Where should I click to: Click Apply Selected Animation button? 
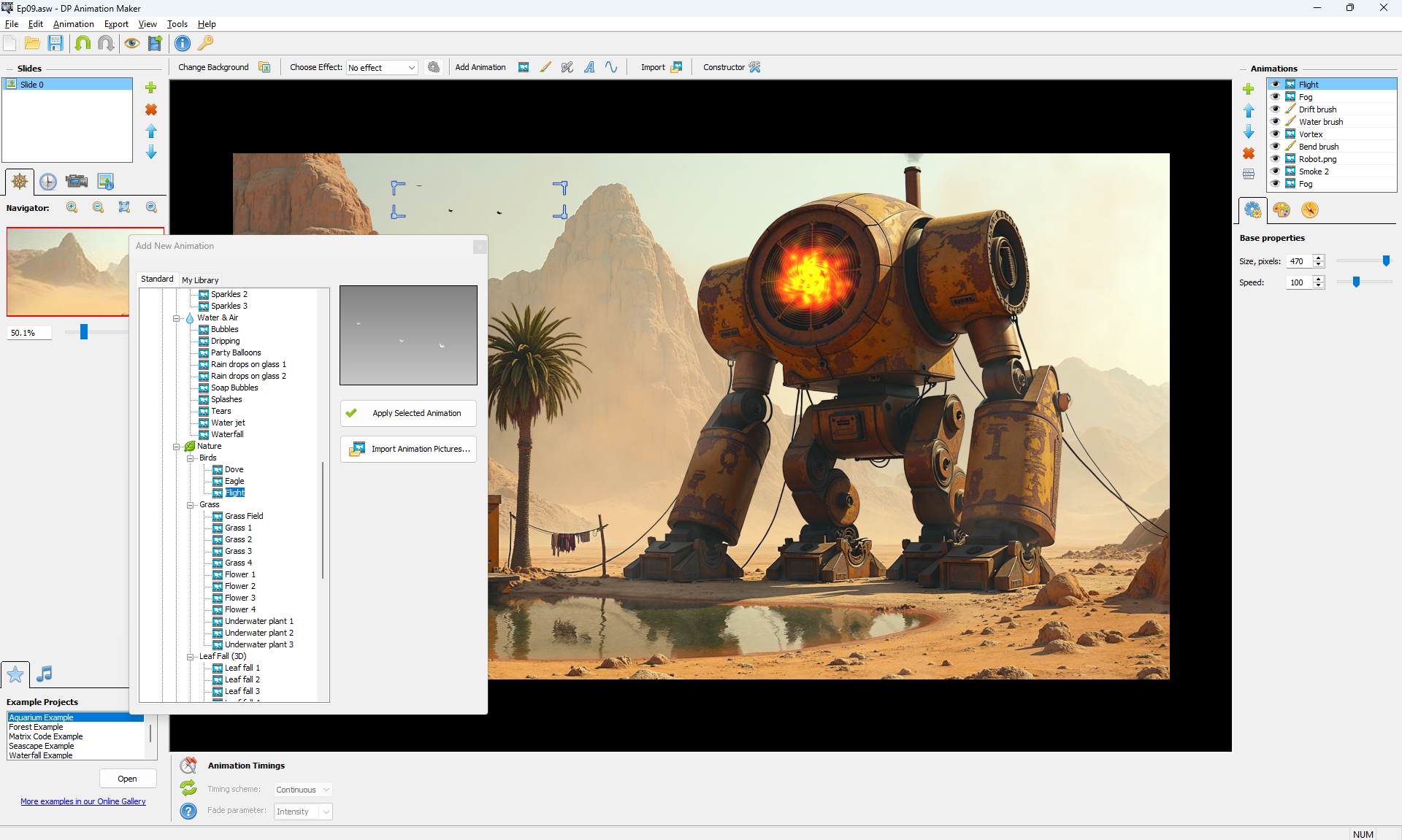pyautogui.click(x=408, y=413)
